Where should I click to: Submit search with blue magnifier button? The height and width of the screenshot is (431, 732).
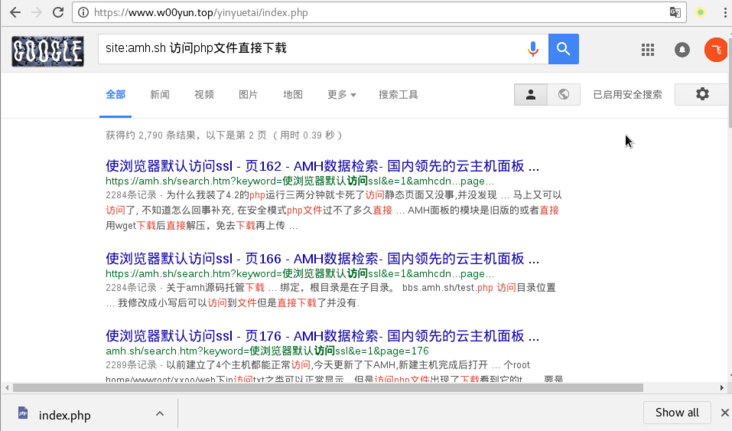coord(563,49)
